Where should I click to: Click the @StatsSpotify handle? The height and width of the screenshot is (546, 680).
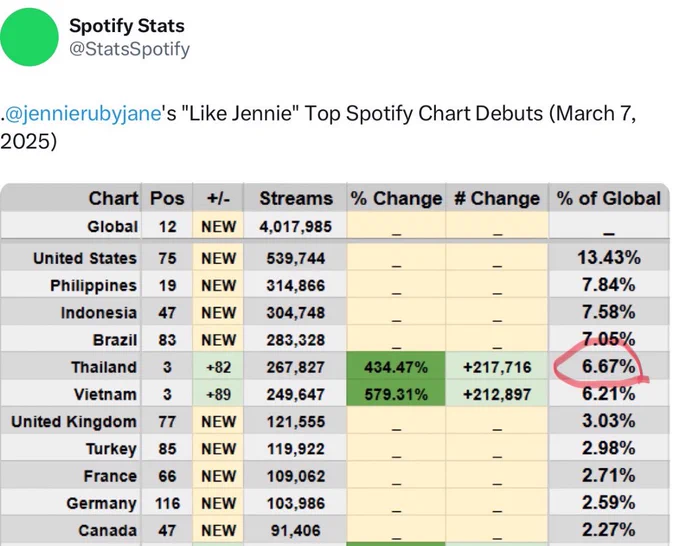click(x=129, y=49)
